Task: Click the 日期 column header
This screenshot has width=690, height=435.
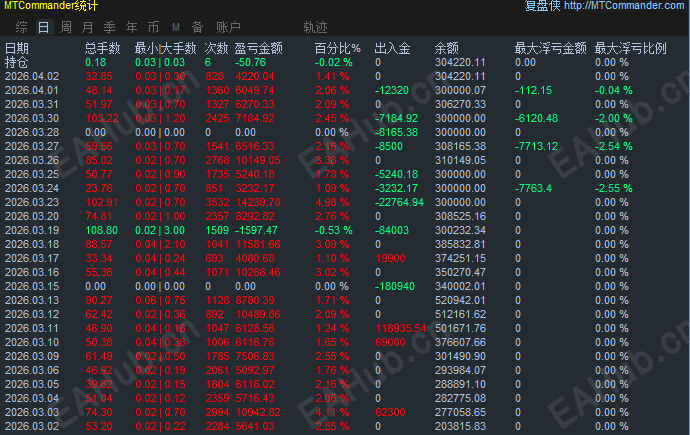Action: coord(17,48)
